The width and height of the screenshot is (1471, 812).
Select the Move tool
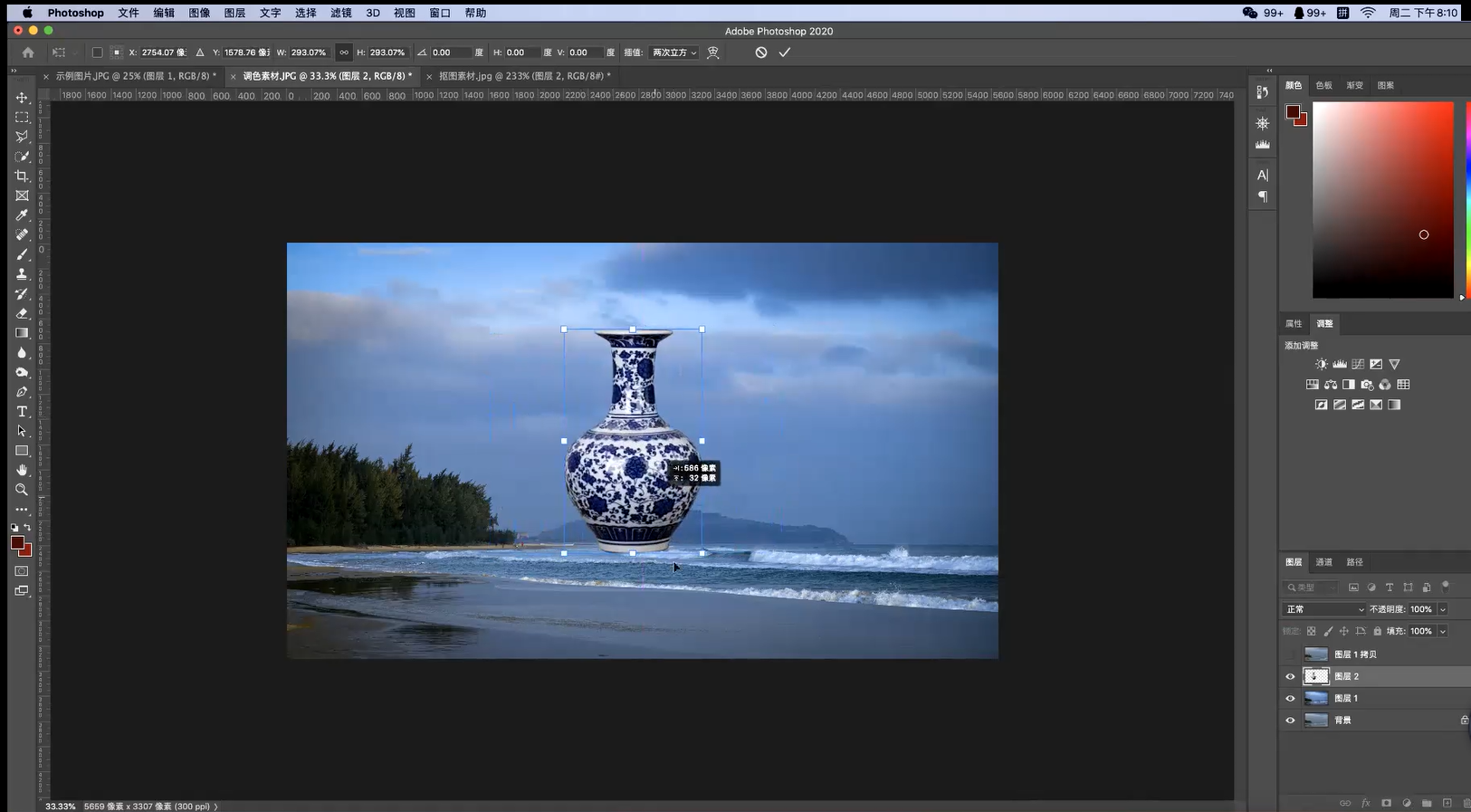(22, 98)
